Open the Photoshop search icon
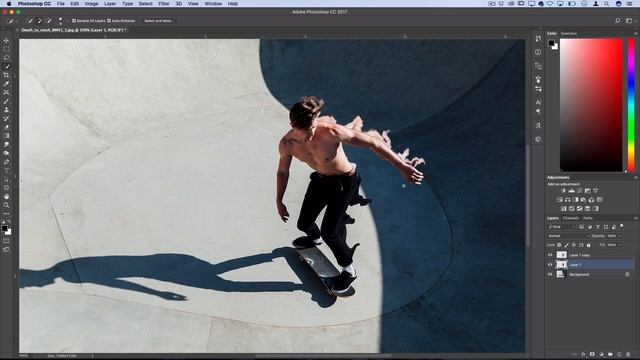The image size is (640, 360). click(618, 21)
